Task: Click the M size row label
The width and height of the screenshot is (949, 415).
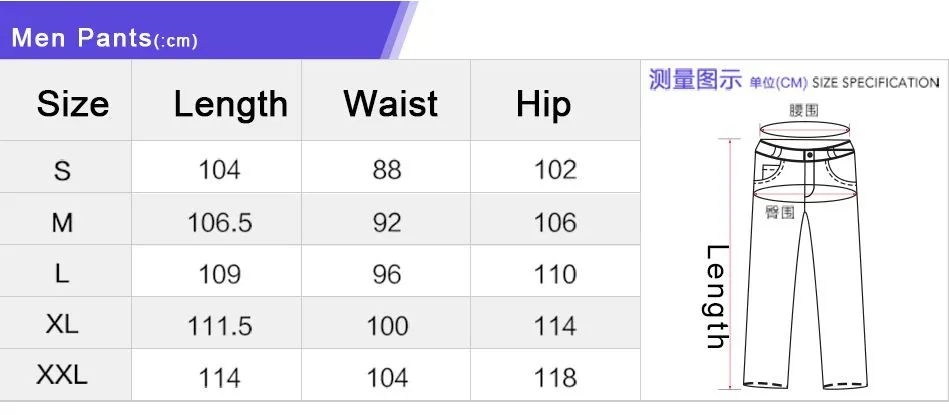Action: pyautogui.click(x=62, y=223)
